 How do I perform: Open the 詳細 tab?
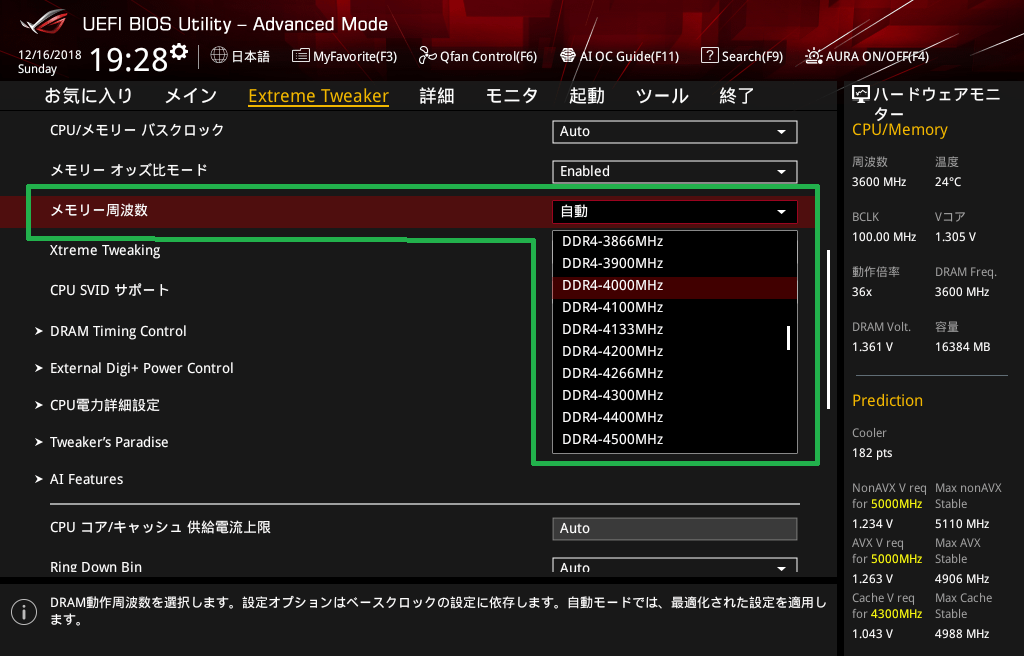(437, 96)
